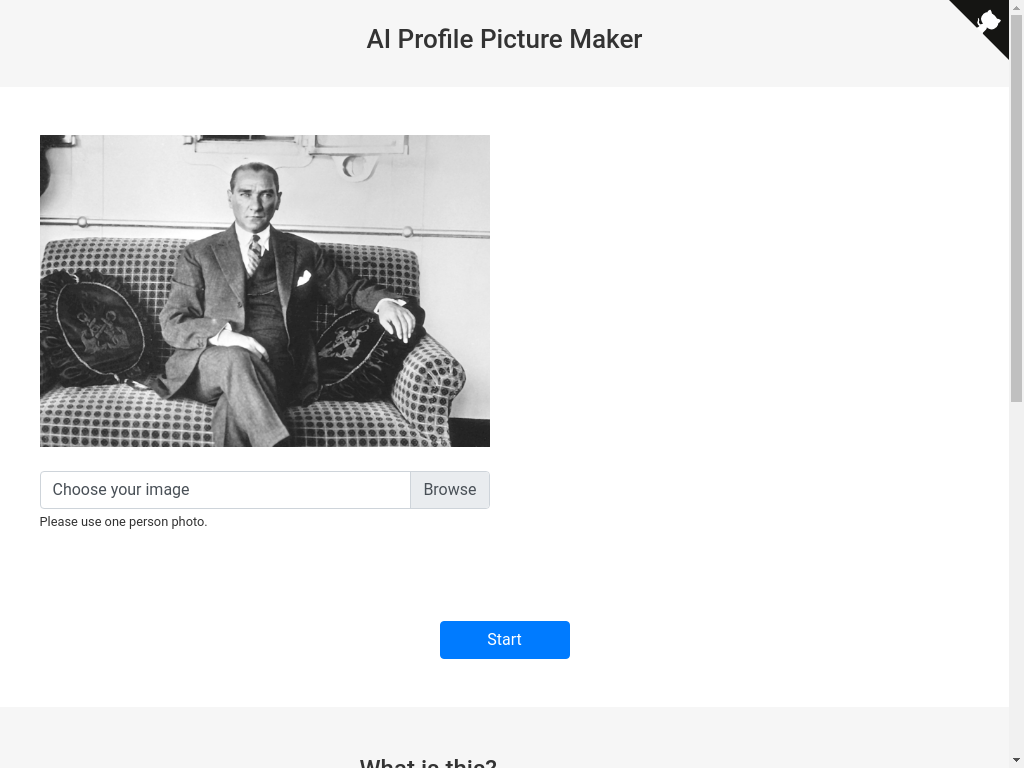1024x768 pixels.
Task: Click the one person photo hint text
Action: 123,522
